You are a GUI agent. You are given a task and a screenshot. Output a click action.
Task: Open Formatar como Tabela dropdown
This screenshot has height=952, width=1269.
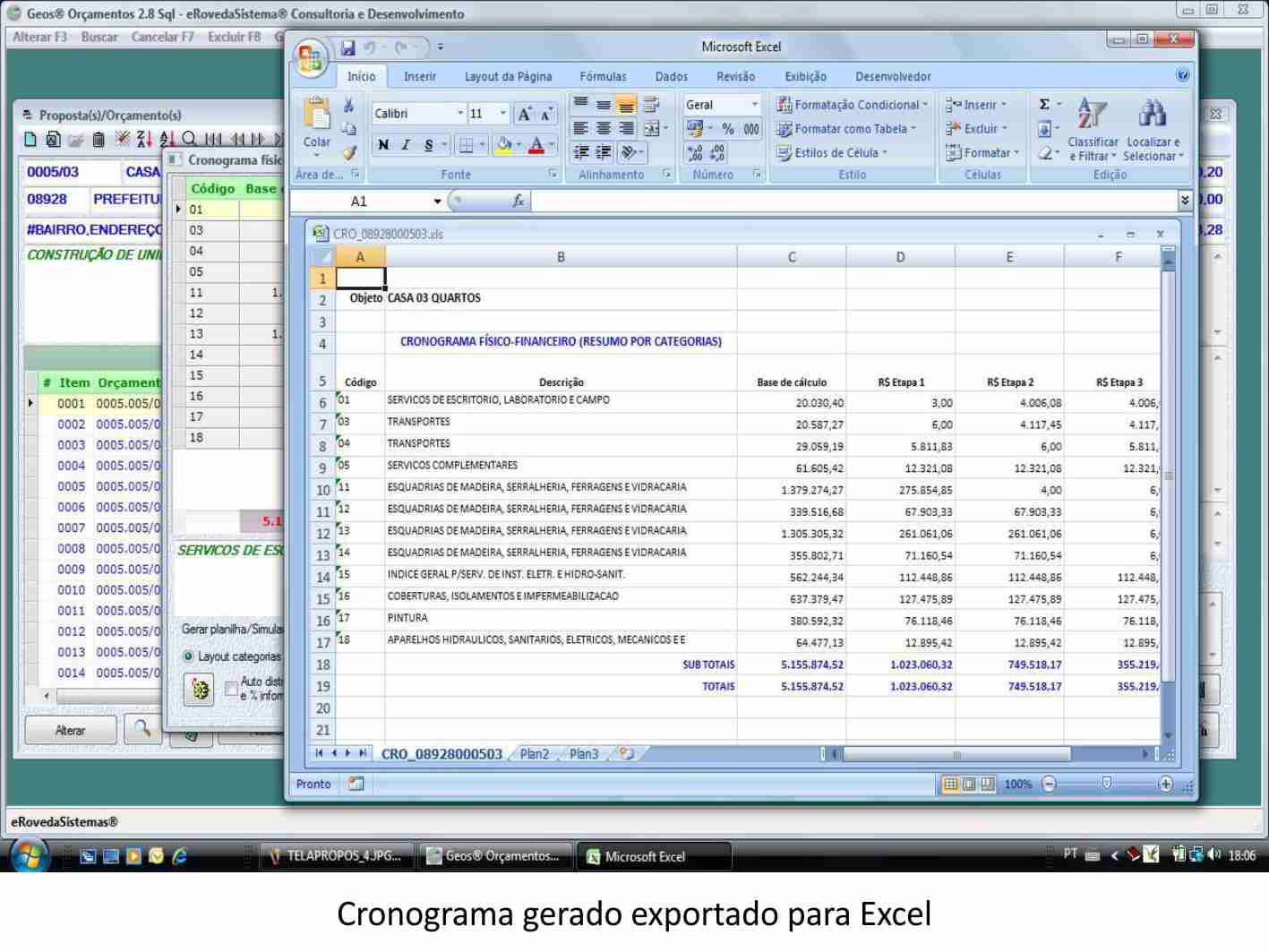tap(846, 129)
